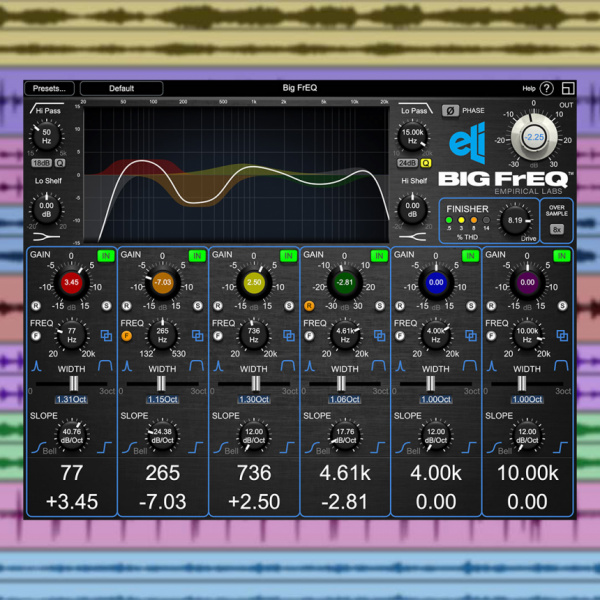Click the narrow peak width icon on the 77 Hz band

tap(36, 366)
